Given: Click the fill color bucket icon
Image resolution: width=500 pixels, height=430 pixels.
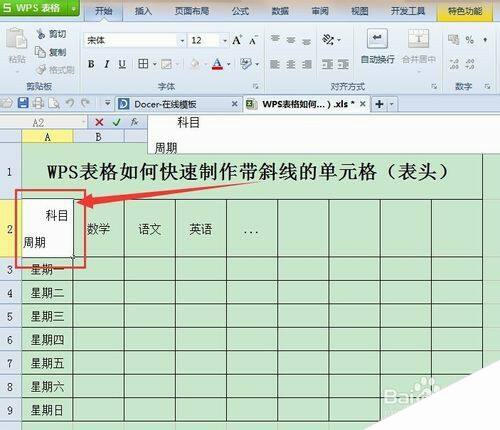Looking at the screenshot, I should (x=195, y=64).
